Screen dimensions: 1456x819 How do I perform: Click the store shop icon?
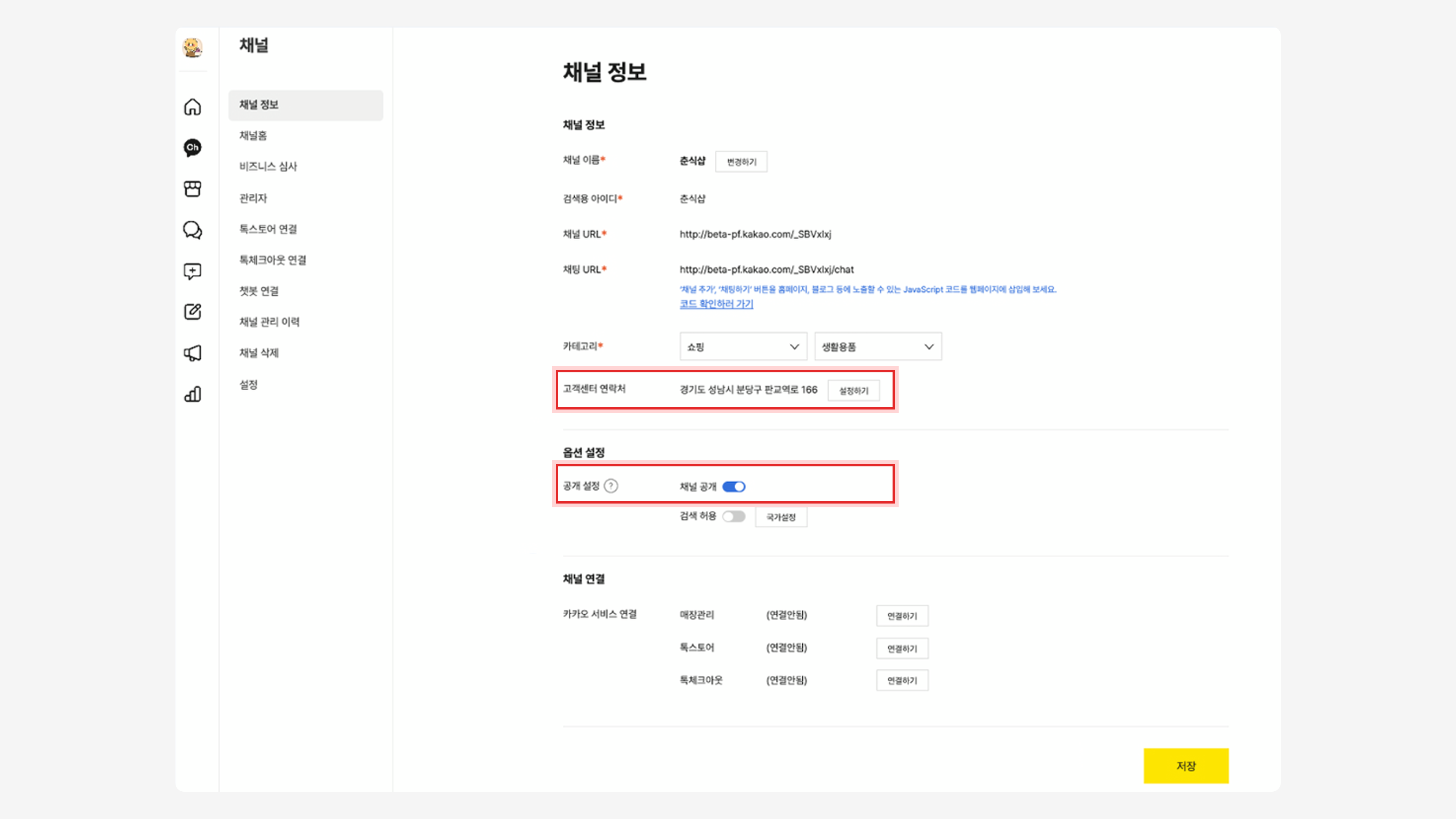point(192,189)
